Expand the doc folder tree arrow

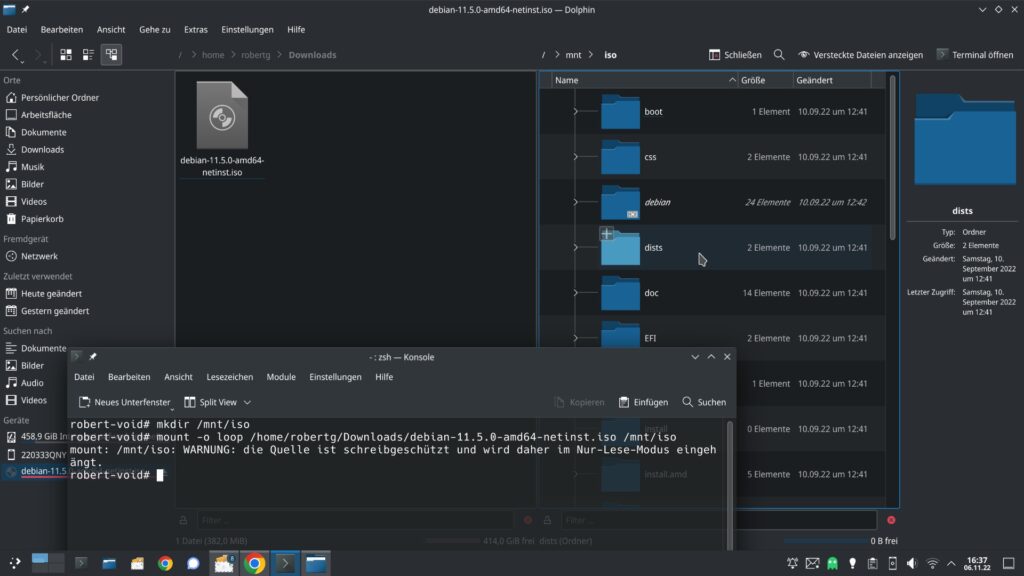(575, 293)
